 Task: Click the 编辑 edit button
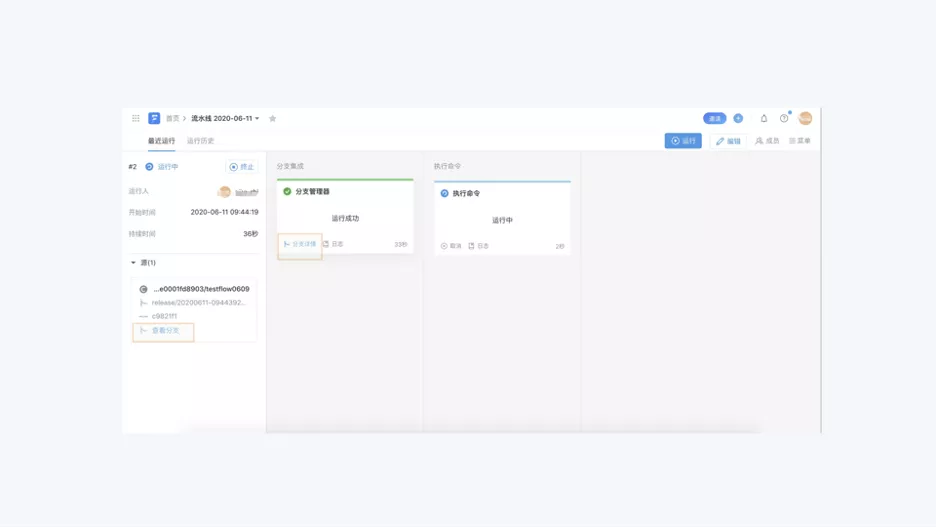click(x=728, y=141)
